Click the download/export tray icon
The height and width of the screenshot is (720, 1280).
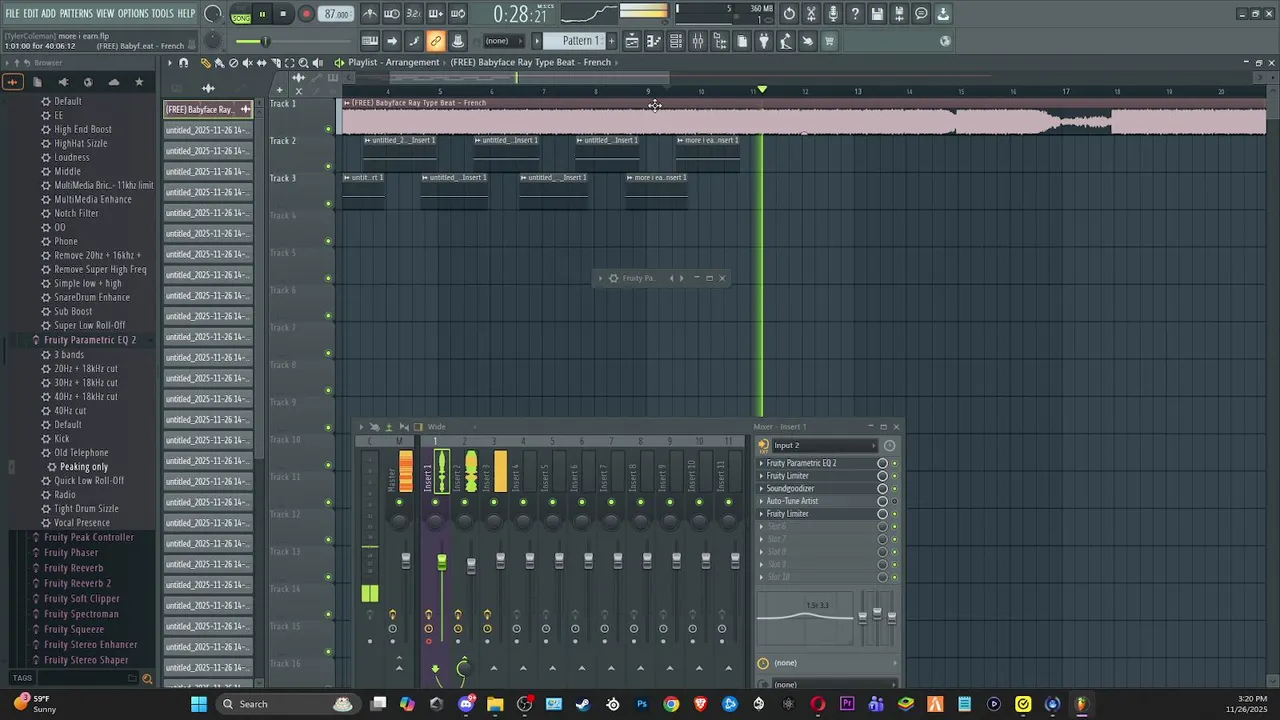(x=944, y=14)
